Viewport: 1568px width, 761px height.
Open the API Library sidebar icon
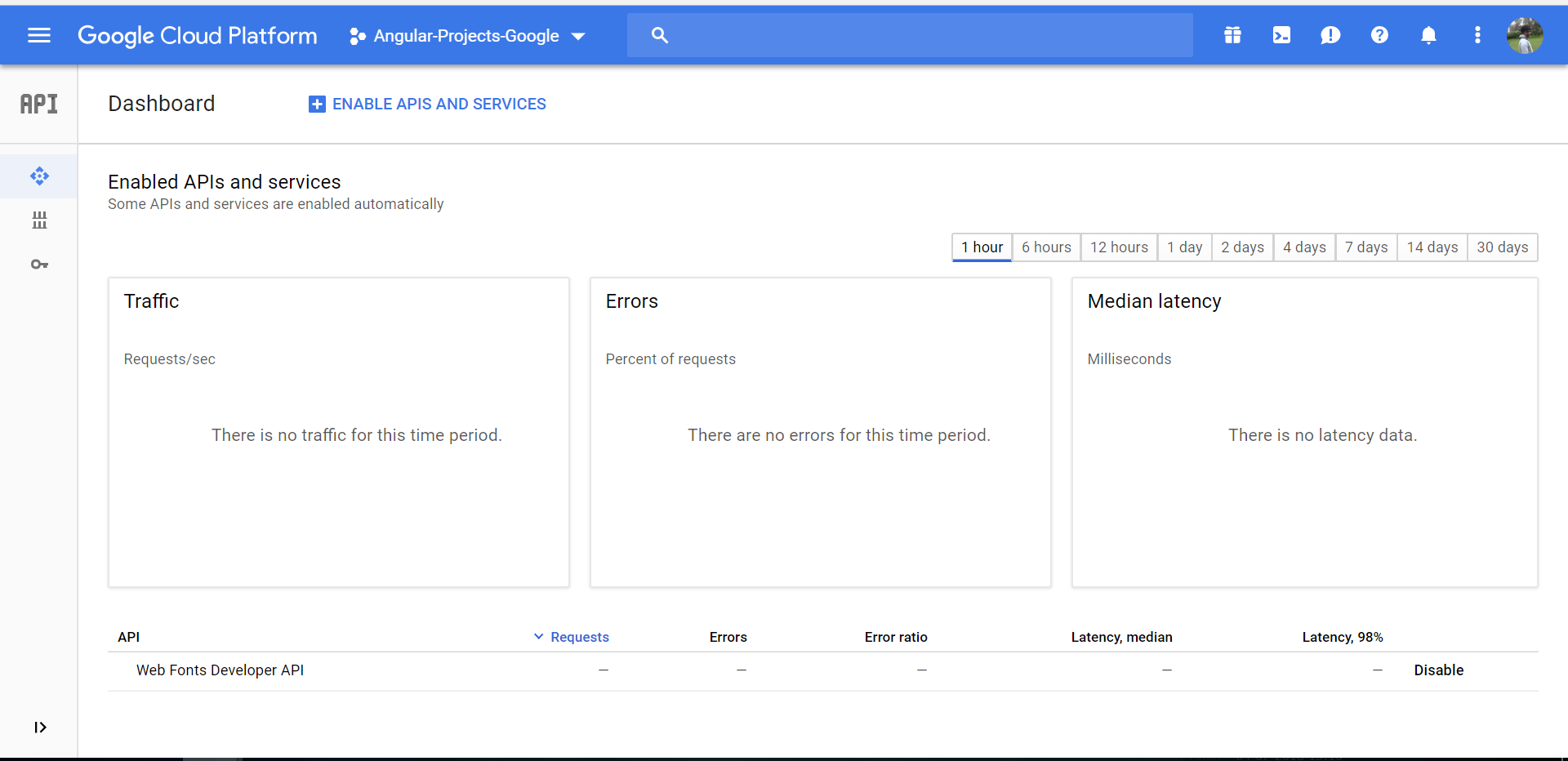click(x=39, y=220)
